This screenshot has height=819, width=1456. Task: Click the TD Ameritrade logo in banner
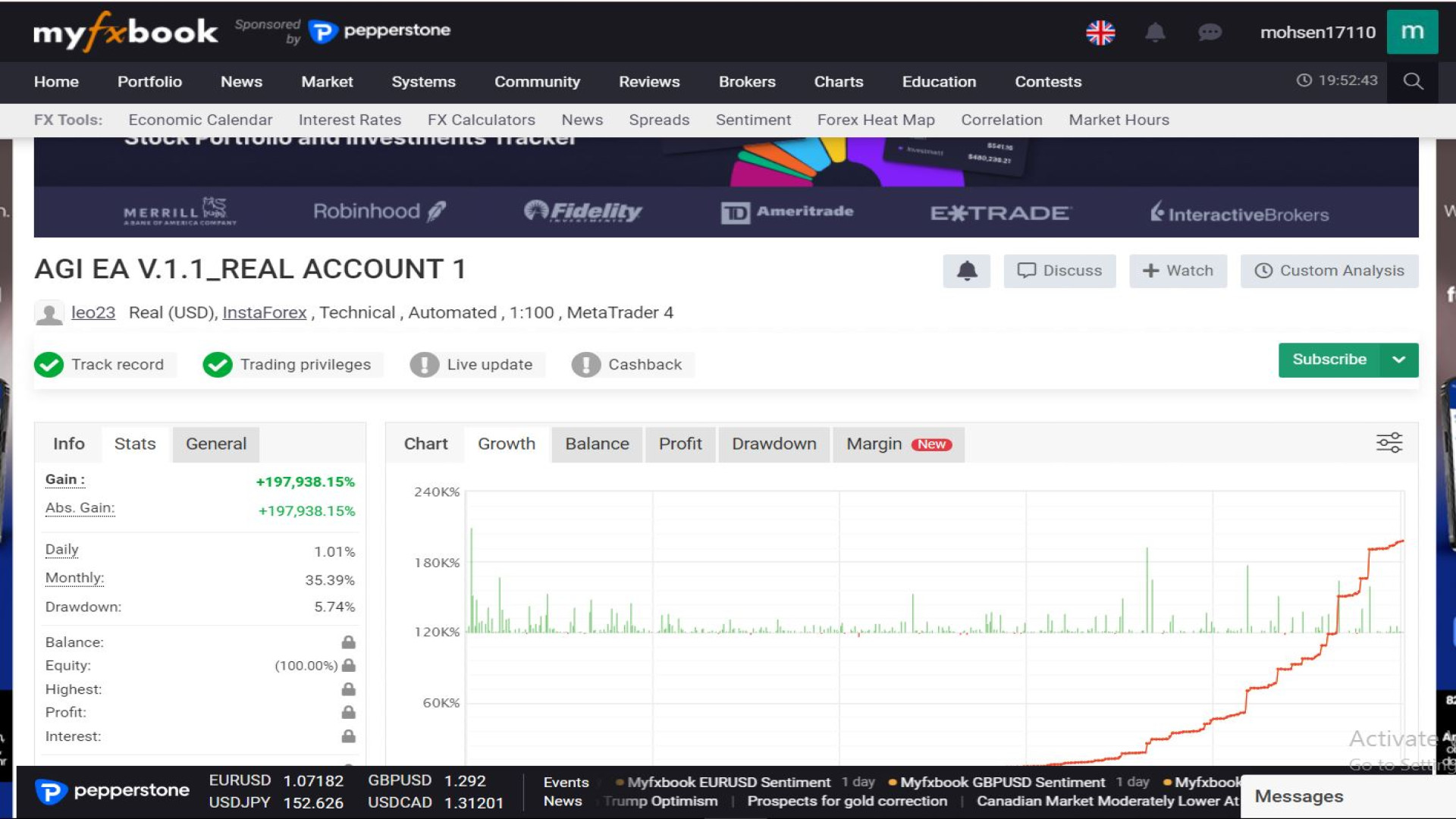pos(787,212)
